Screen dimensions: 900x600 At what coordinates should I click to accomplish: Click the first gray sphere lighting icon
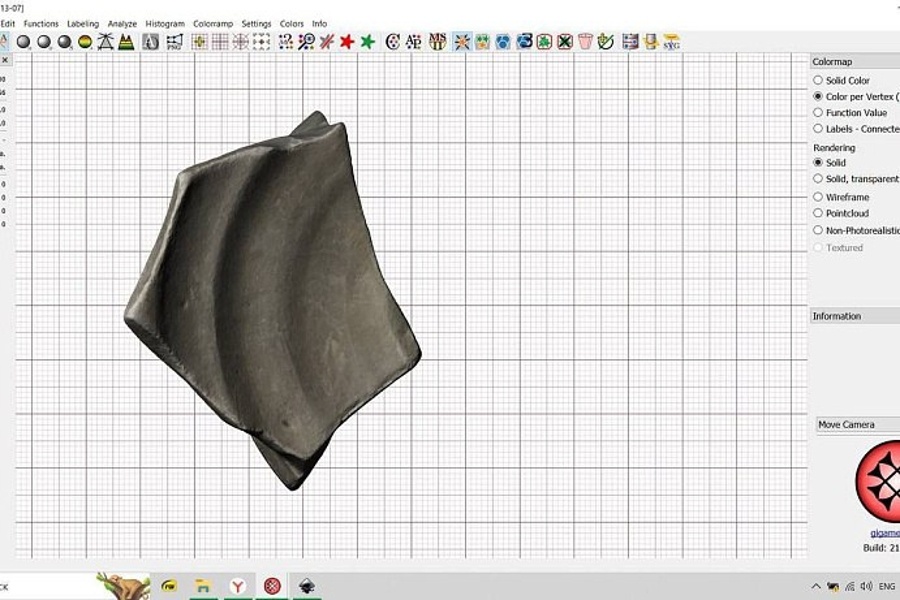pyautogui.click(x=24, y=42)
